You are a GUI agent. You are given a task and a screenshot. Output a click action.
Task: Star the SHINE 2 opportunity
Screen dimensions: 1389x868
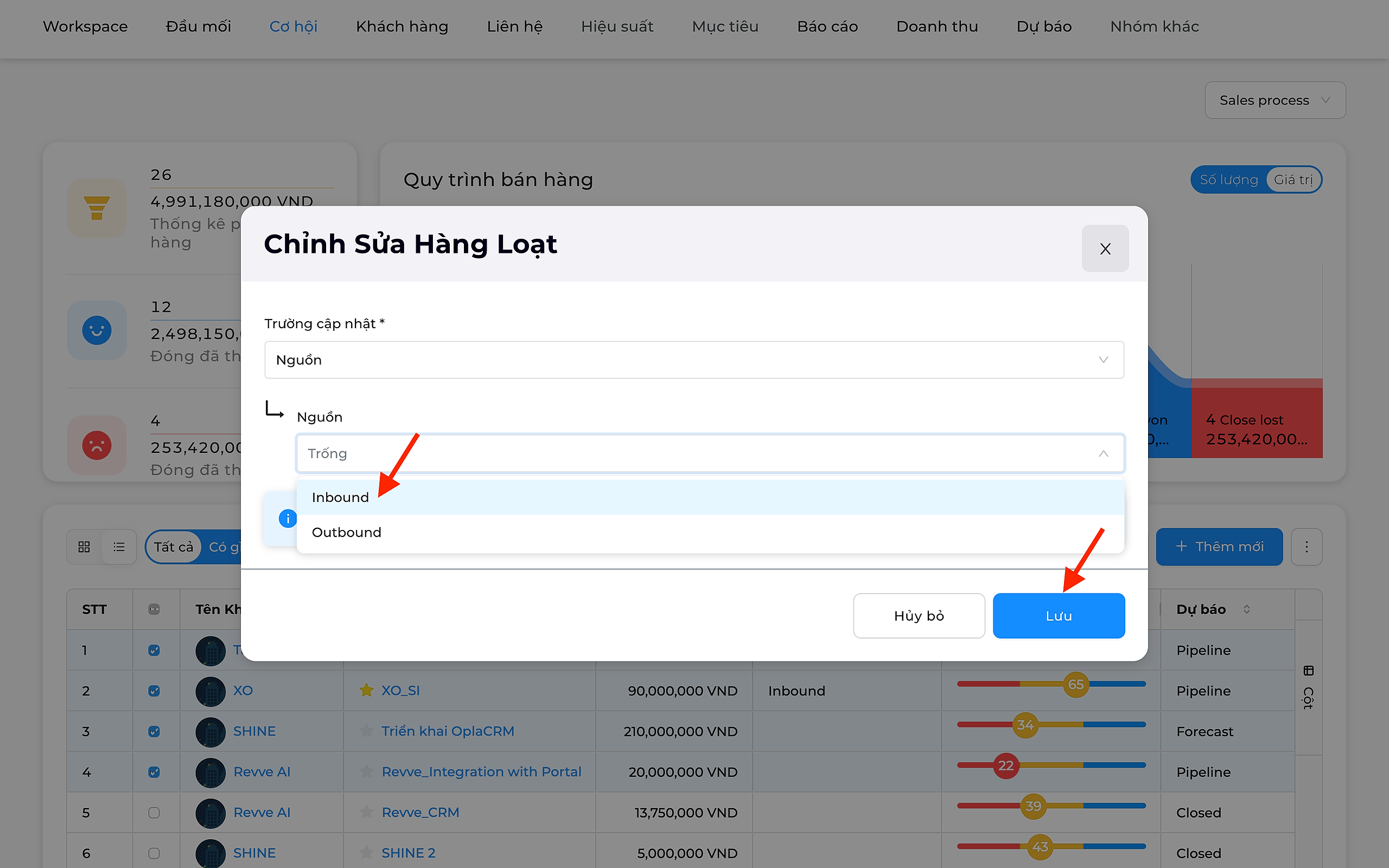[366, 853]
